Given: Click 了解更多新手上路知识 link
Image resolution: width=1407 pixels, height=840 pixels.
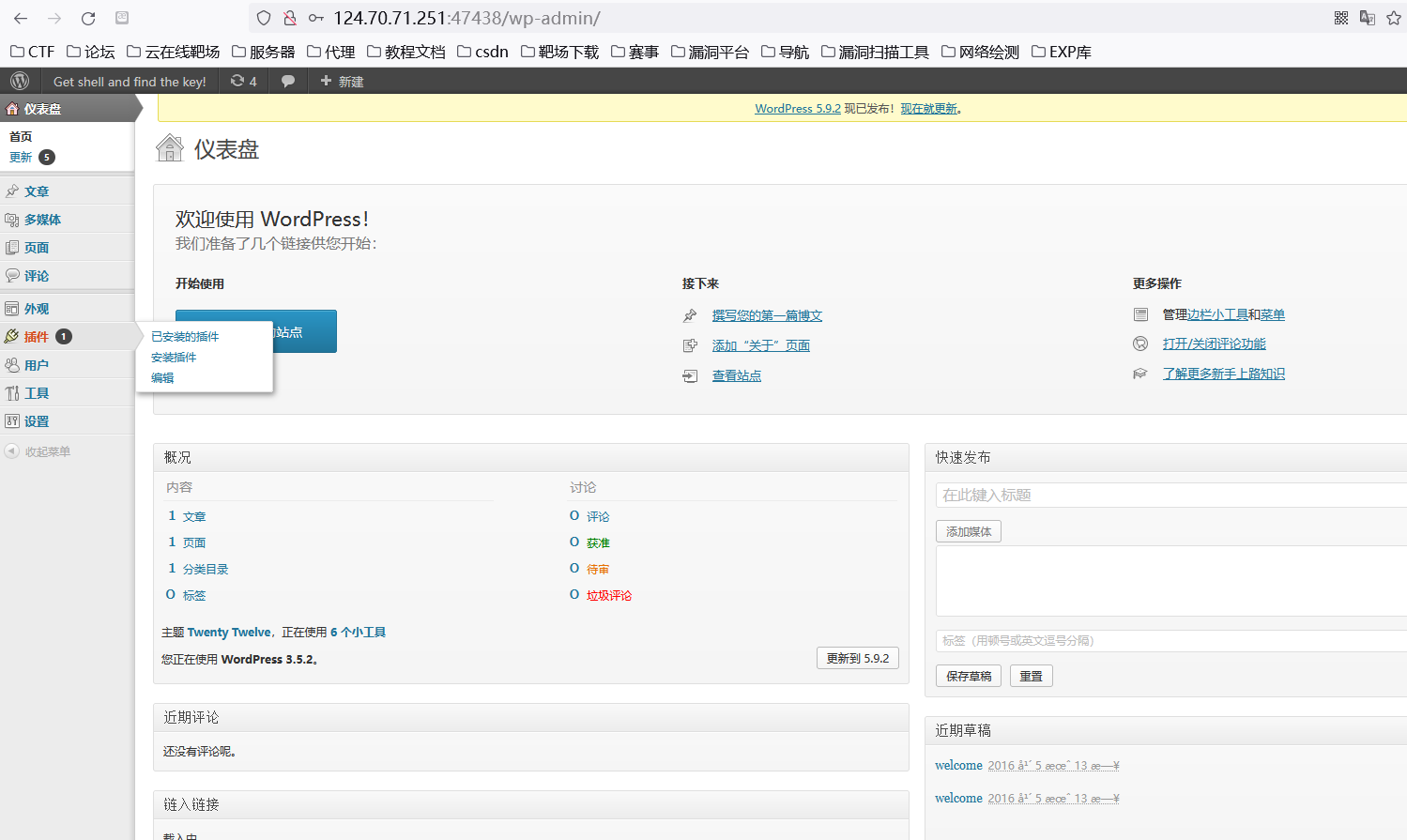Looking at the screenshot, I should point(1223,374).
